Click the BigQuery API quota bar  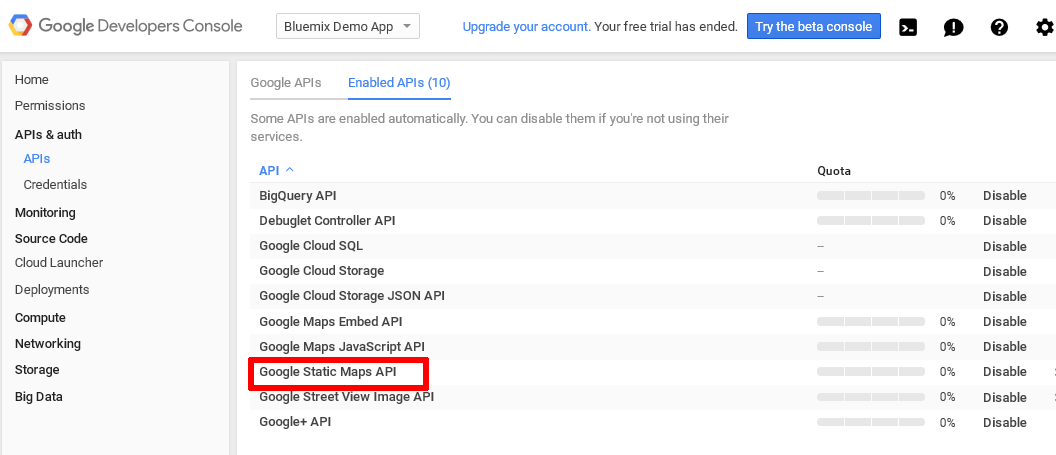(x=871, y=196)
